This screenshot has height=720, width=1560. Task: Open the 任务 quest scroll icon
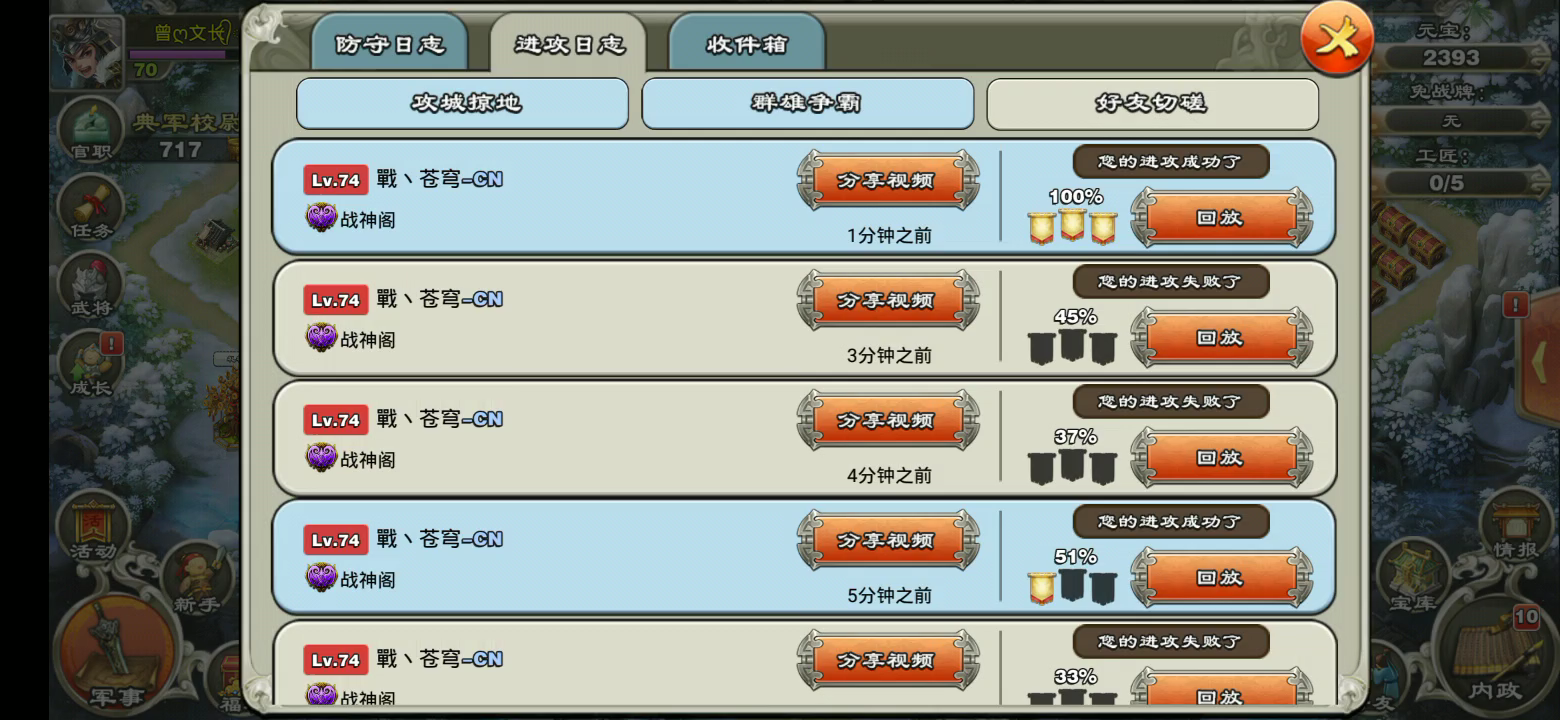pyautogui.click(x=91, y=209)
